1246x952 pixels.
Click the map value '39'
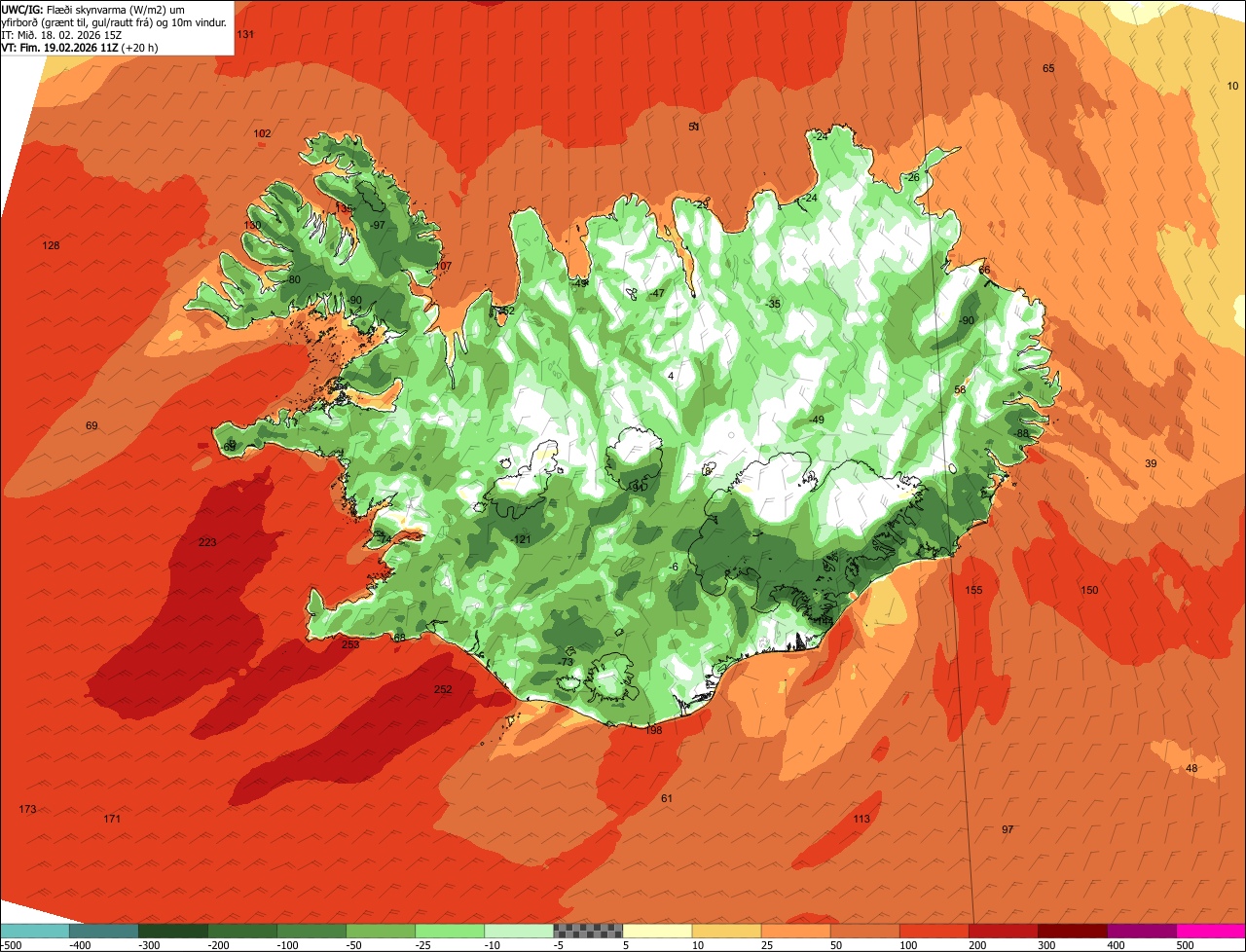point(1151,463)
